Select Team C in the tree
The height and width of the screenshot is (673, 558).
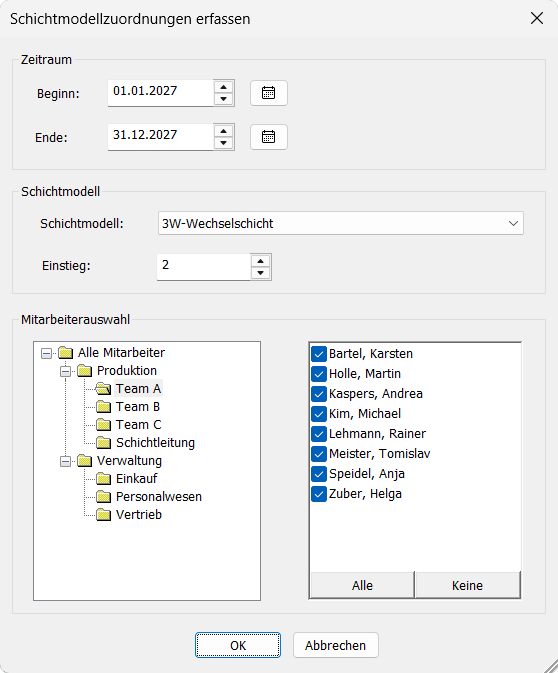tap(139, 425)
